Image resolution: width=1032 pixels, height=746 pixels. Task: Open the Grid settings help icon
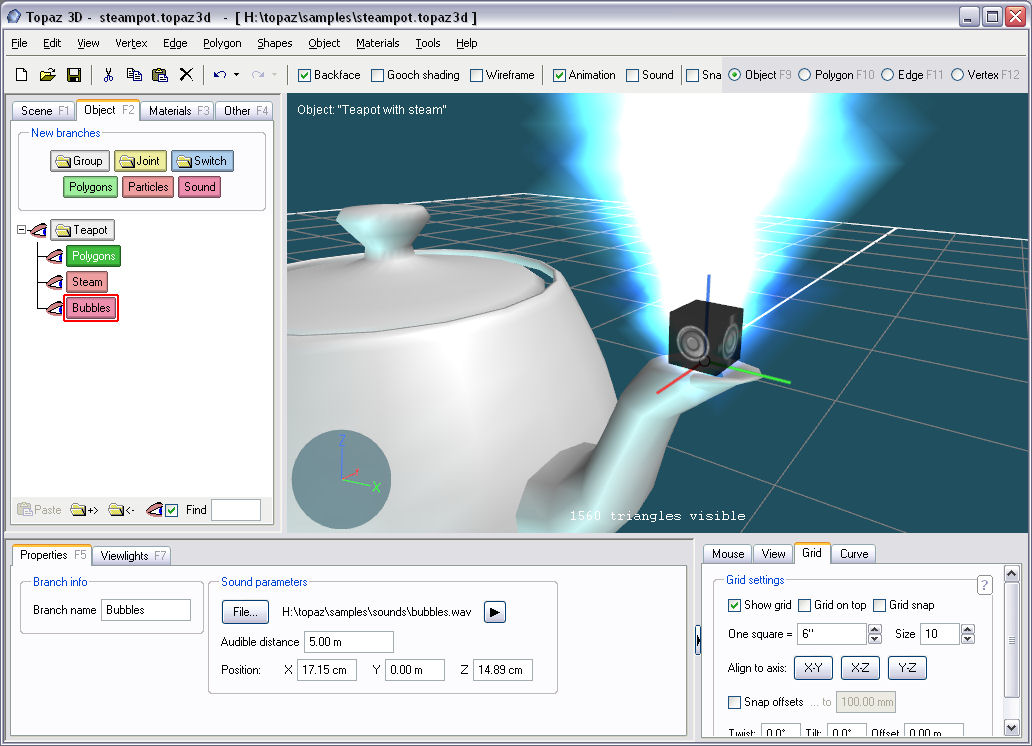pos(983,585)
